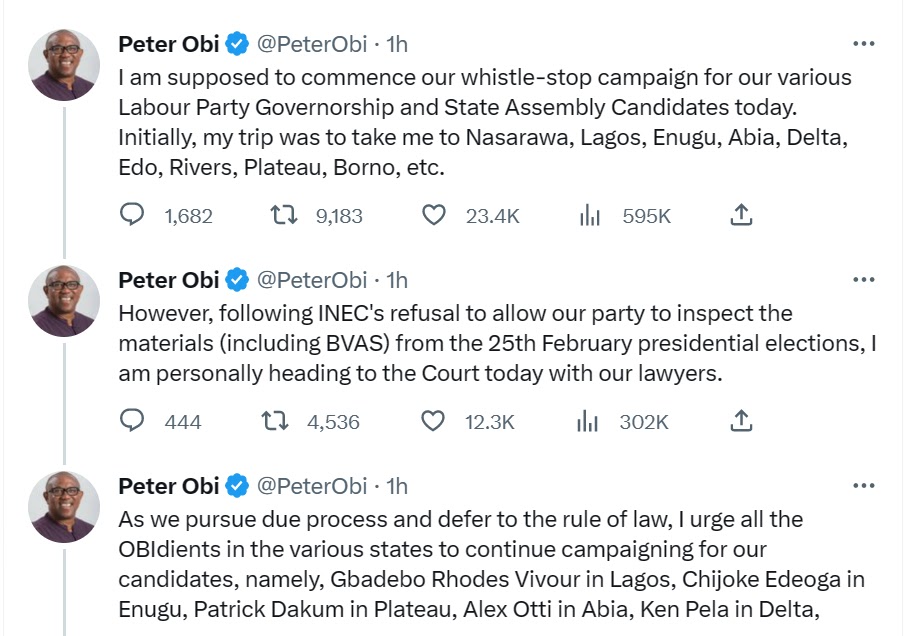Click Peter Obi avatar on third tweet

pos(65,507)
